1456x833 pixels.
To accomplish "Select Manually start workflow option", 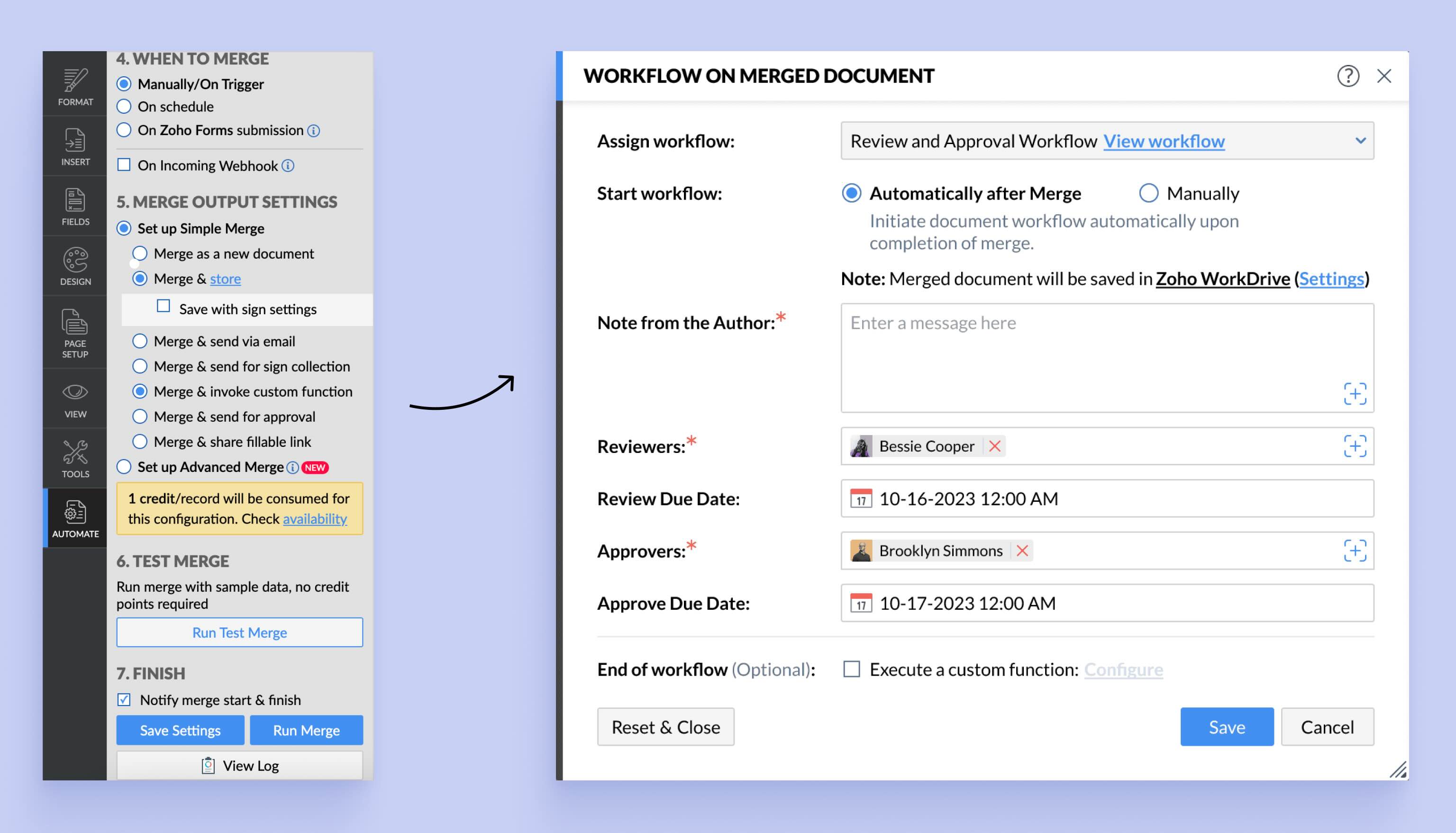I will coord(1148,193).
